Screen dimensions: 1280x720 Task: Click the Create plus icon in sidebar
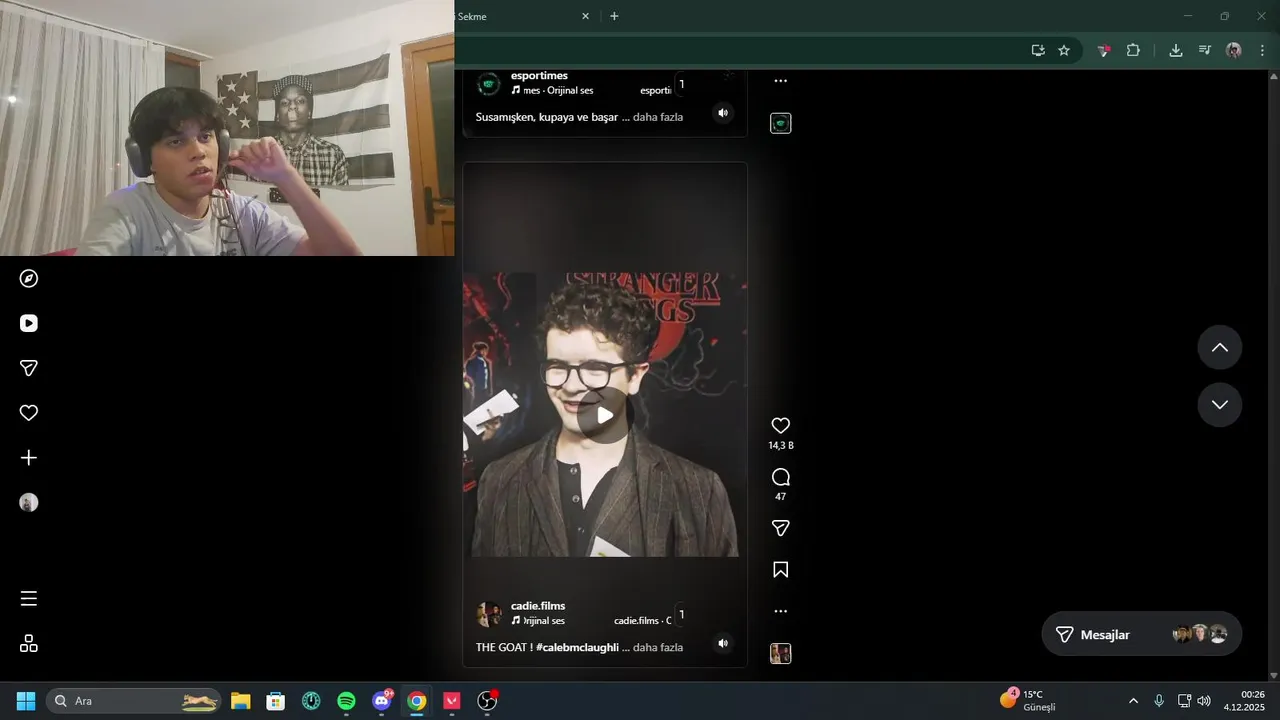click(x=29, y=458)
